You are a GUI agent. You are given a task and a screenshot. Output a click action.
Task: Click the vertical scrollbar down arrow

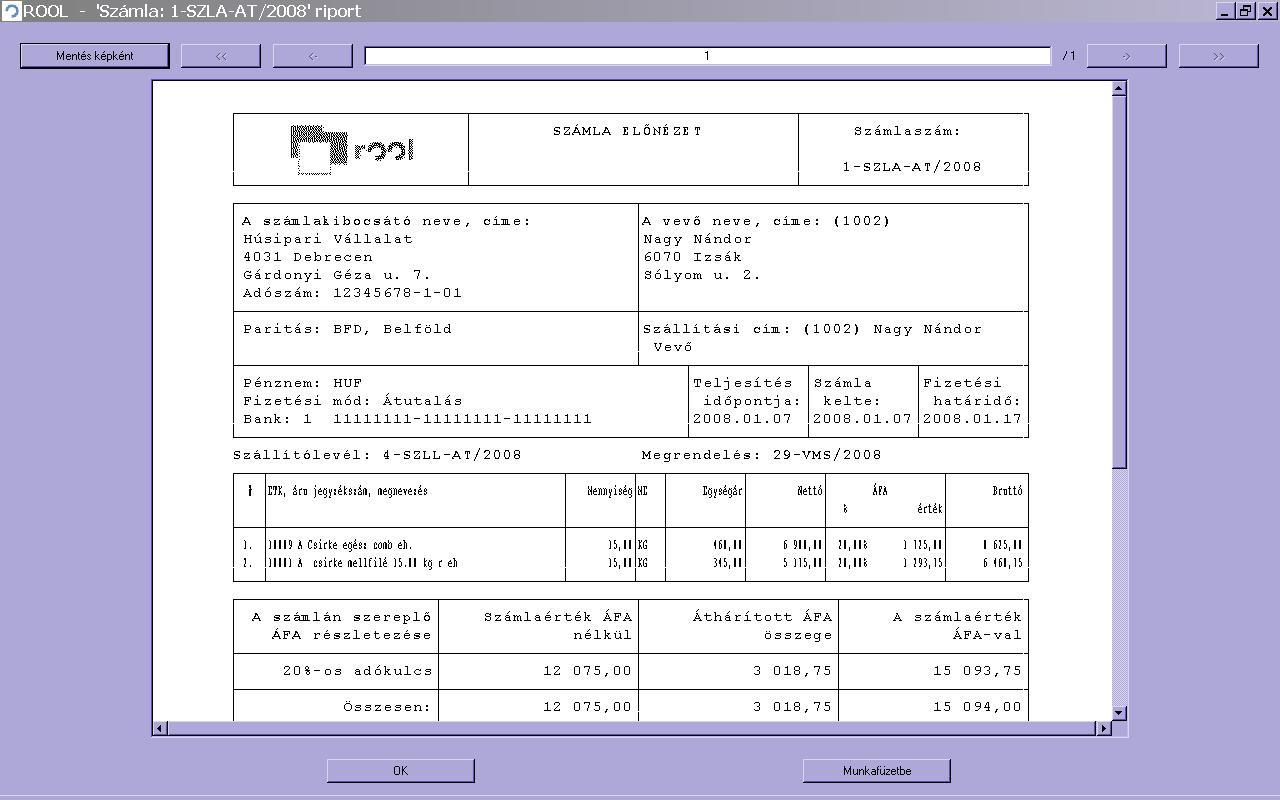point(1119,713)
